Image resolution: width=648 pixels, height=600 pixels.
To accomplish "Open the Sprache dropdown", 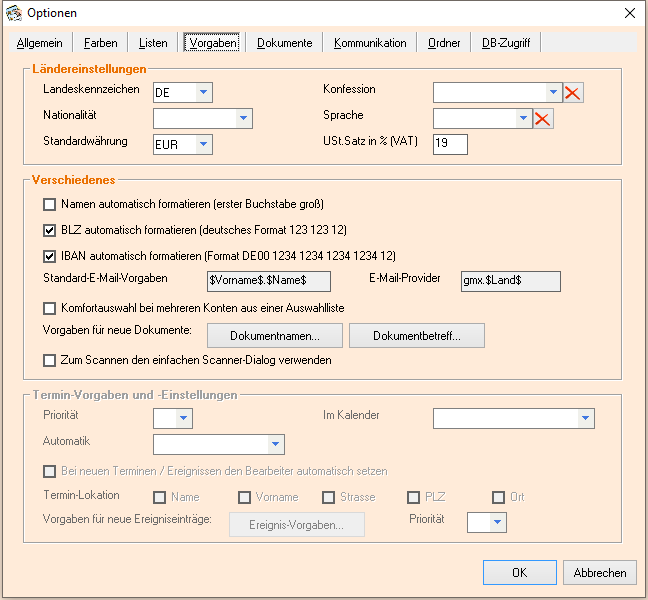I will tap(523, 119).
